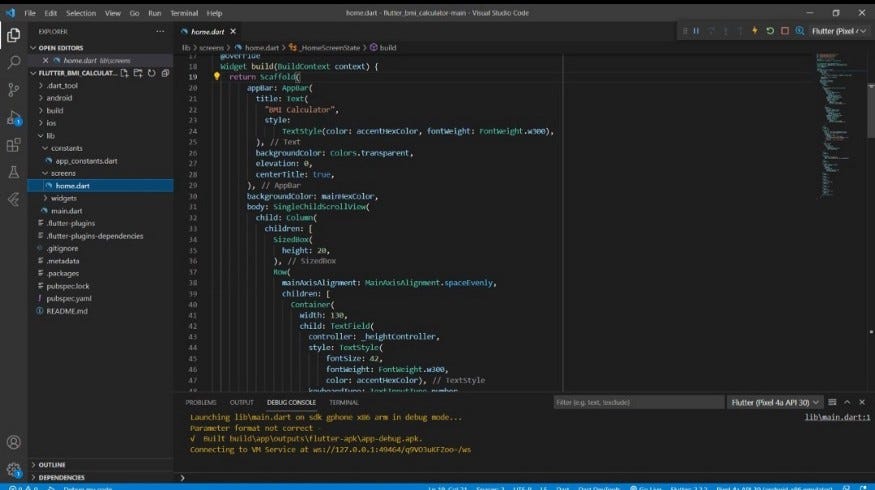Refresh the explorer file tree
Viewport: 875px width, 490px height.
[x=152, y=73]
